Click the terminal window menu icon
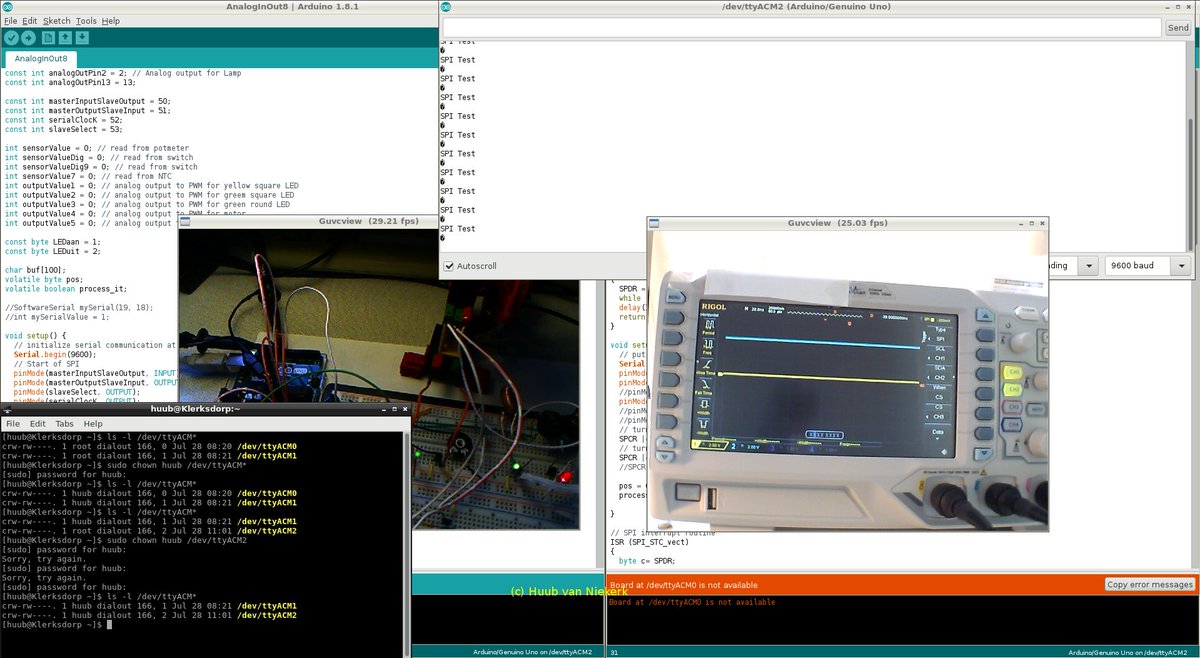The width and height of the screenshot is (1200, 658). tap(7, 409)
